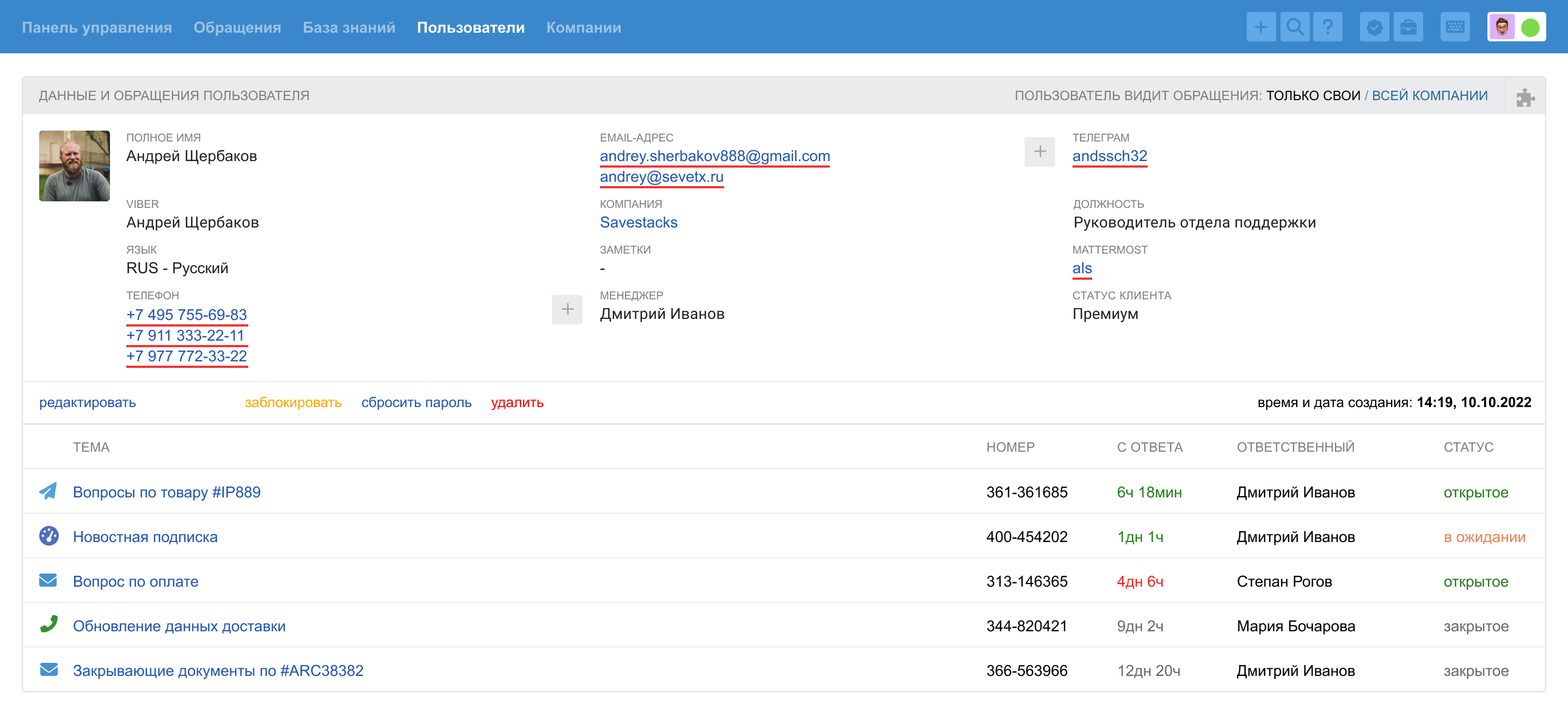Viewport: 1568px width, 714px height.
Task: Click the briefcase icon in top bar
Action: tap(1408, 27)
